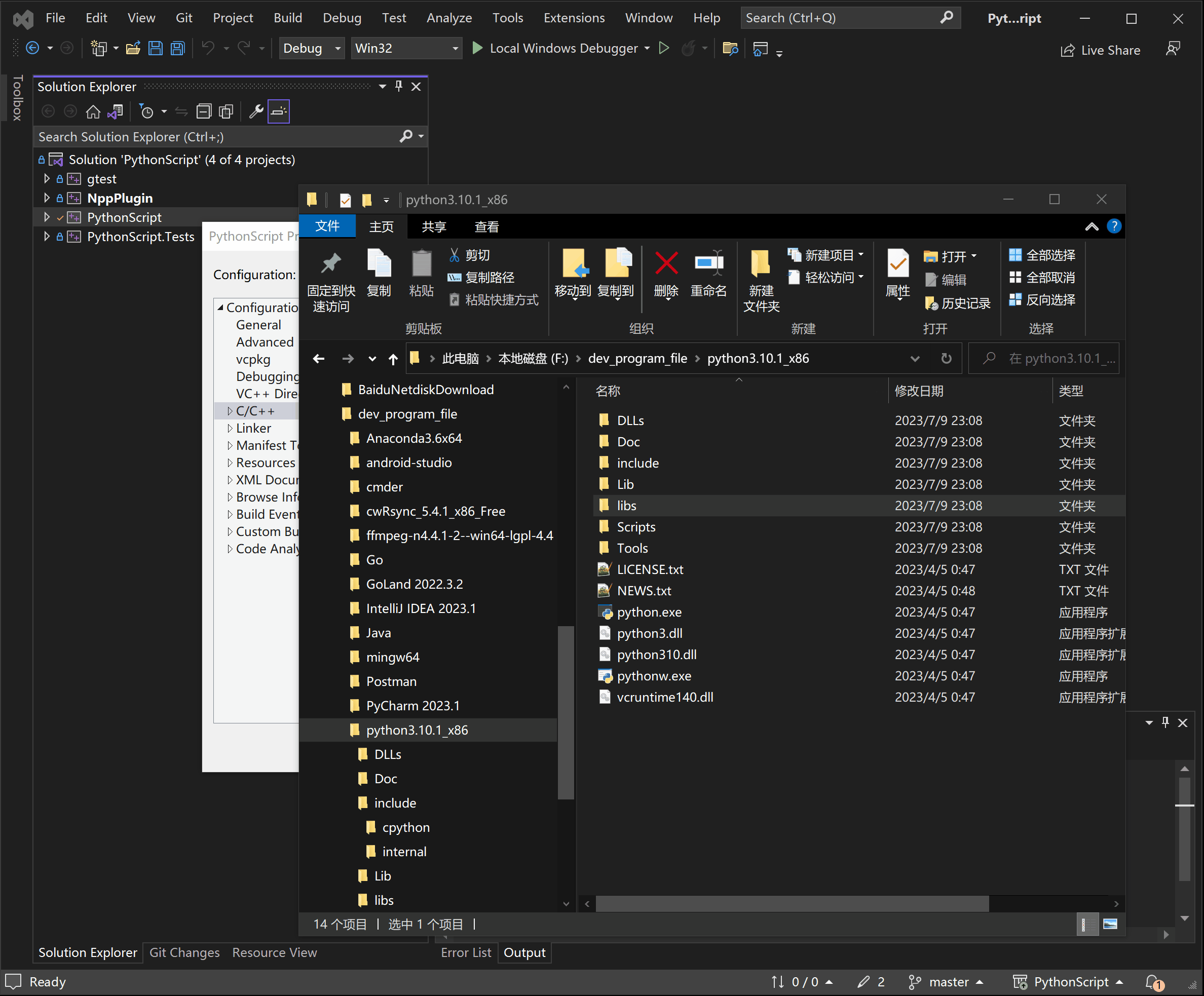This screenshot has width=1204, height=996.
Task: Click the Visual Studio Search (Ctrl+Q) box
Action: [x=850, y=18]
